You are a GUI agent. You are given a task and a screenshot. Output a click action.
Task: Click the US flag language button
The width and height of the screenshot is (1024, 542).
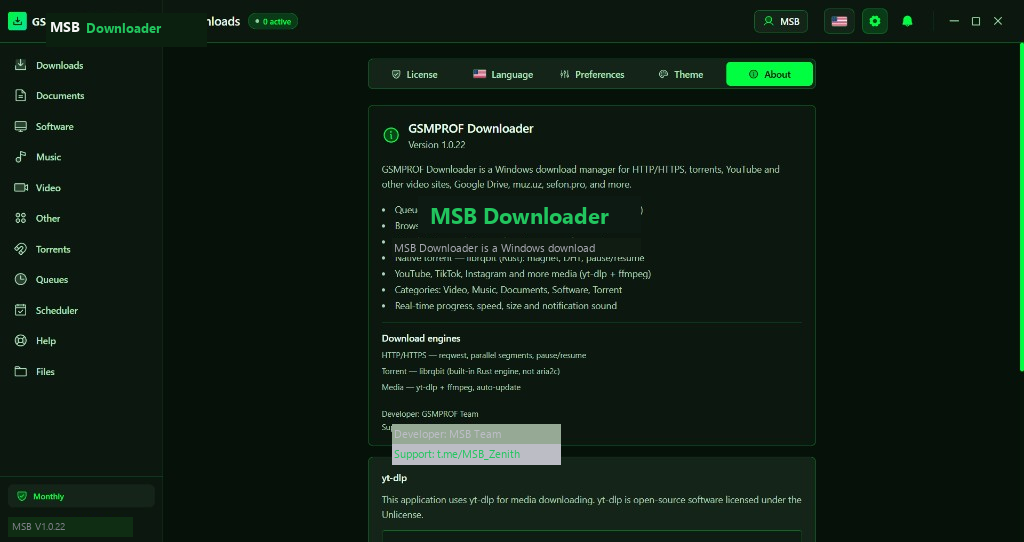click(x=839, y=21)
